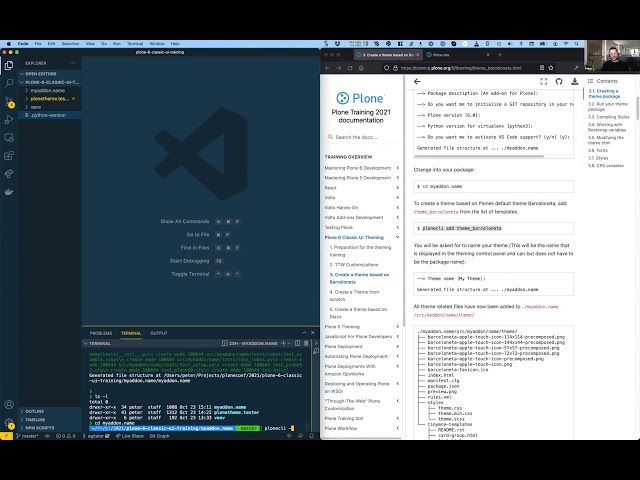640x480 pixels.
Task: Open Volto Hands-On training link
Action: (341, 207)
